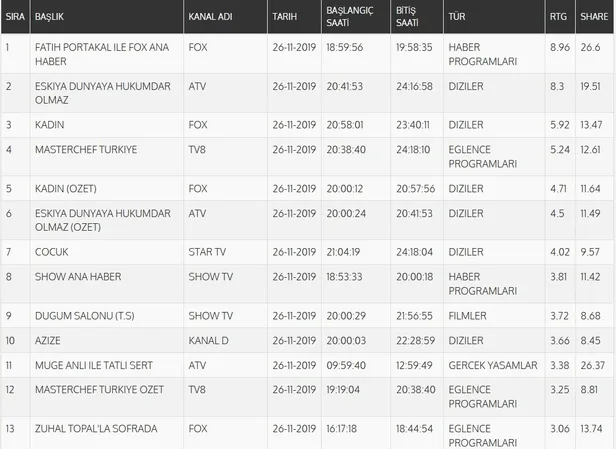Select MUGE ANLI ILE TATLI SERT title

click(94, 365)
